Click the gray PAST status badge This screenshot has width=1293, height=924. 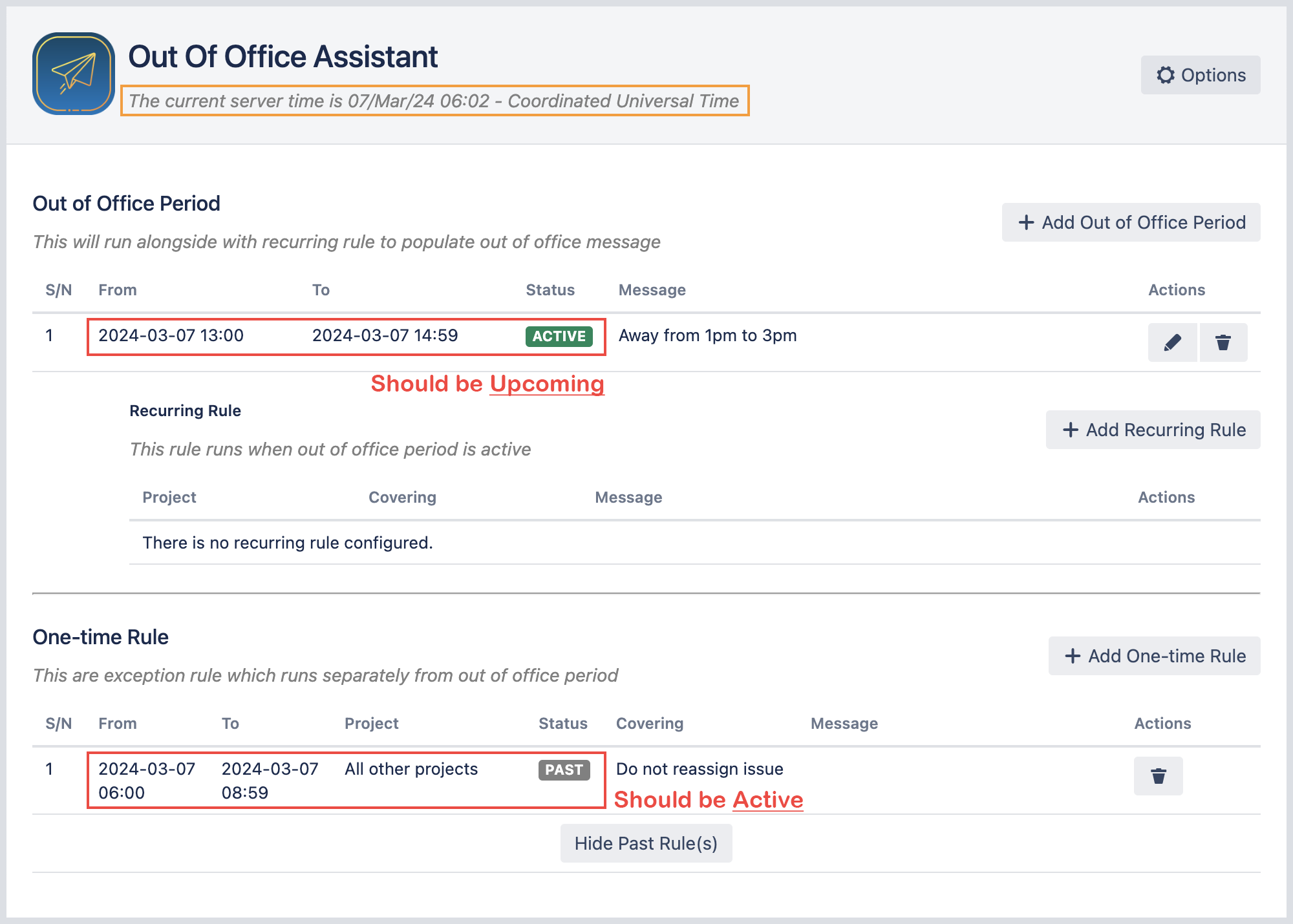click(x=564, y=770)
